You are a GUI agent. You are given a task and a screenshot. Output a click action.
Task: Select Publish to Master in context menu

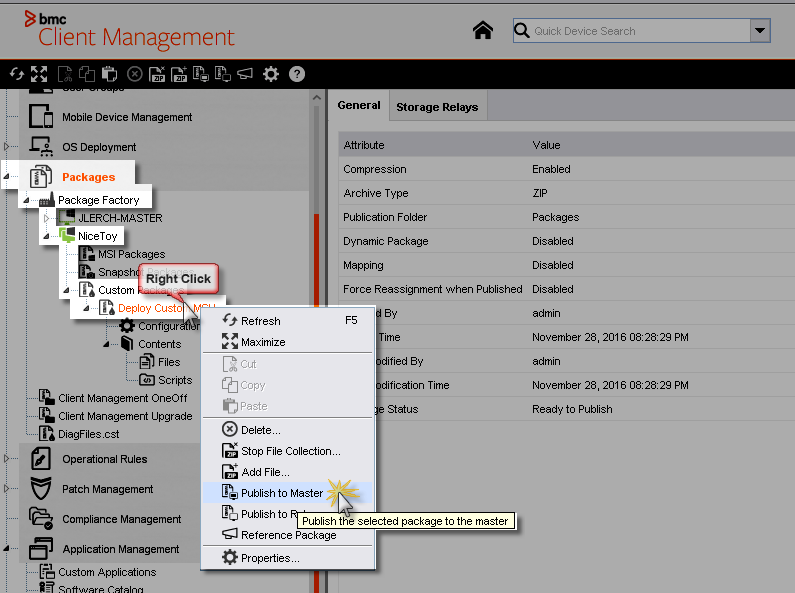click(288, 493)
